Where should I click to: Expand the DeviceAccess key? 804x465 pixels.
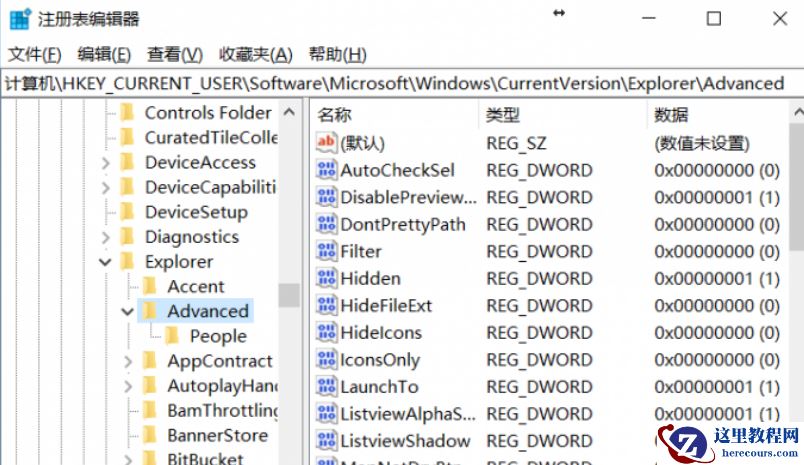pos(106,163)
